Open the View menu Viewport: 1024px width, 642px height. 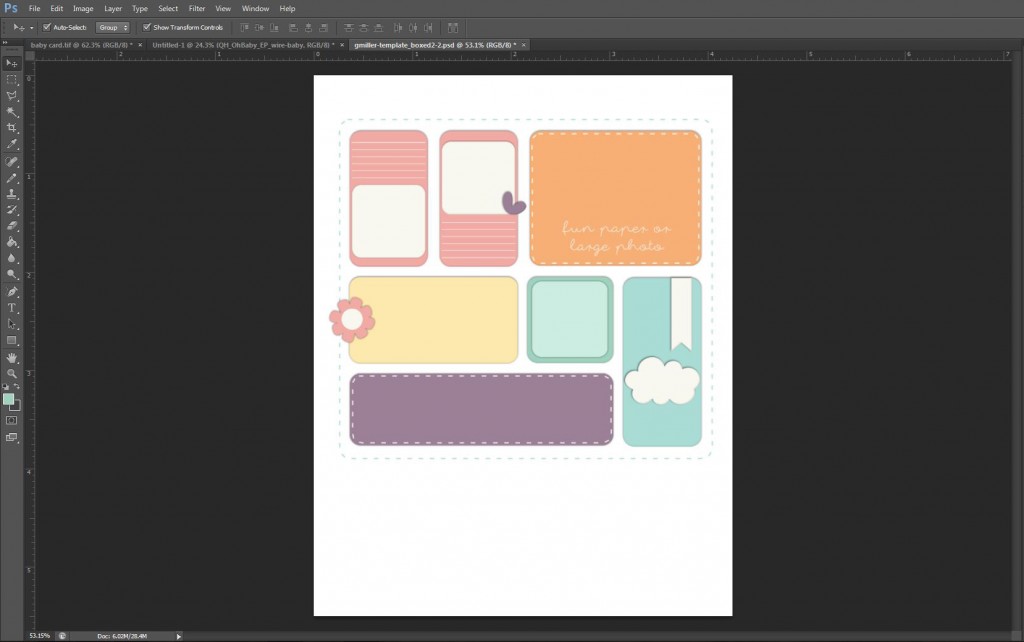pyautogui.click(x=223, y=8)
